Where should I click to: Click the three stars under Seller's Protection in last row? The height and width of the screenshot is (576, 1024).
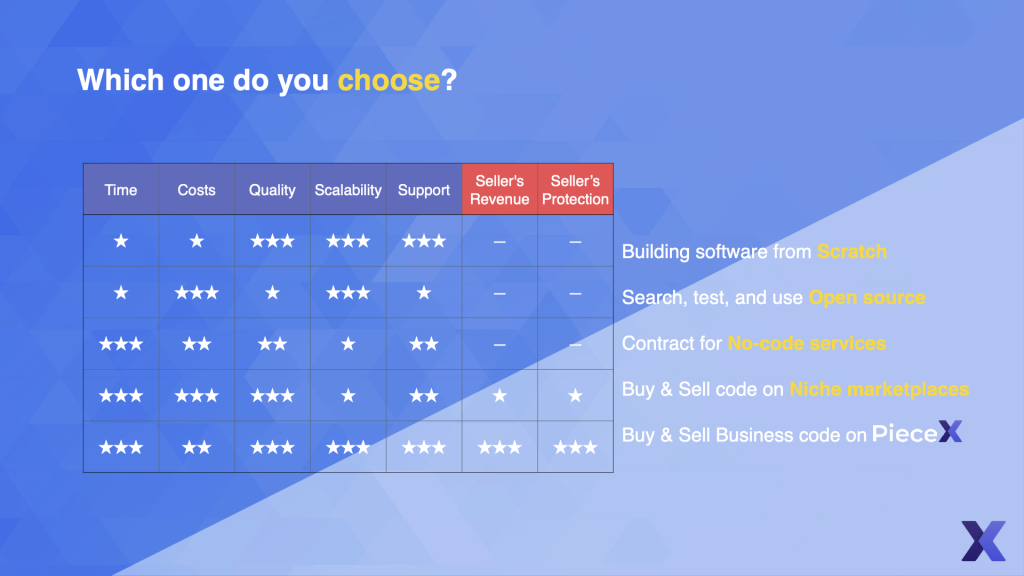click(575, 447)
